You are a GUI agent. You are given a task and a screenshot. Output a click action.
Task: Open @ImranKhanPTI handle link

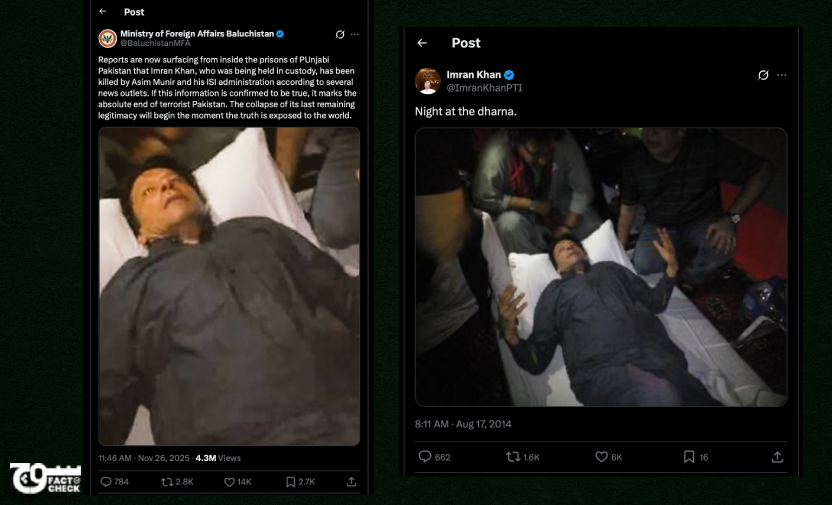click(x=484, y=88)
